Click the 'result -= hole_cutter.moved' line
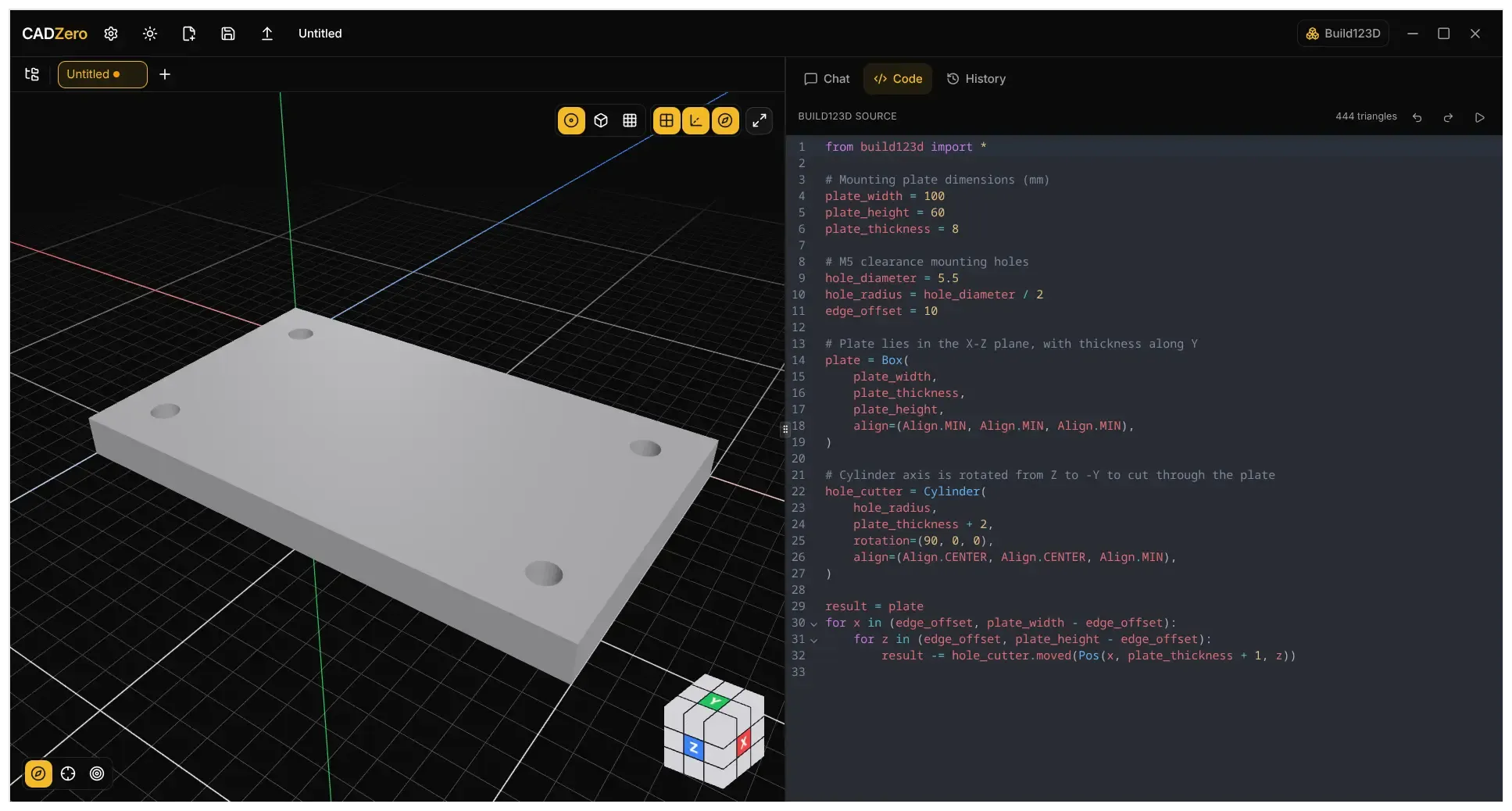 pos(1088,656)
